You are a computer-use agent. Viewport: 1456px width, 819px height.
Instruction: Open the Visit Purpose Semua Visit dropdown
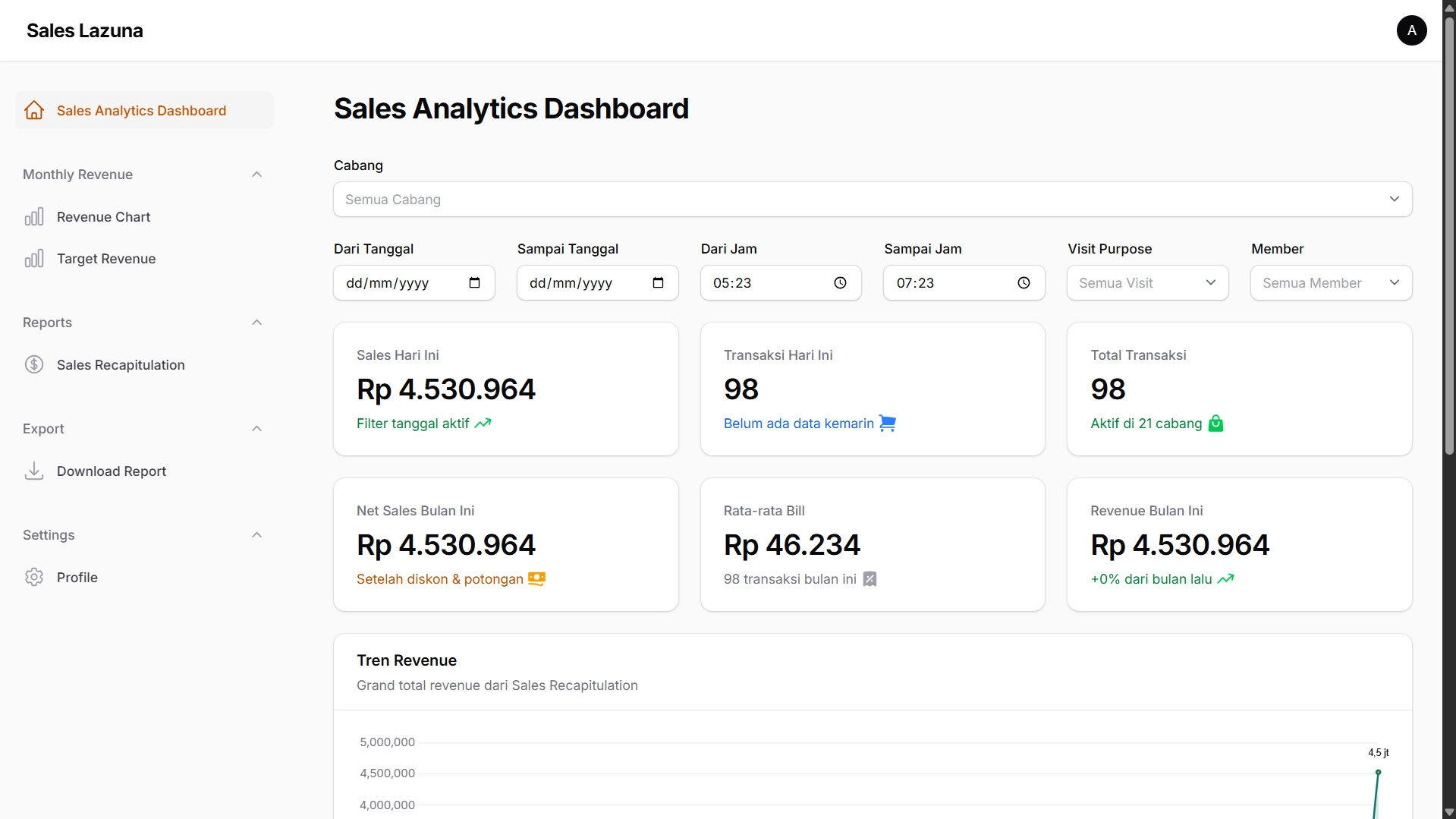(x=1147, y=283)
